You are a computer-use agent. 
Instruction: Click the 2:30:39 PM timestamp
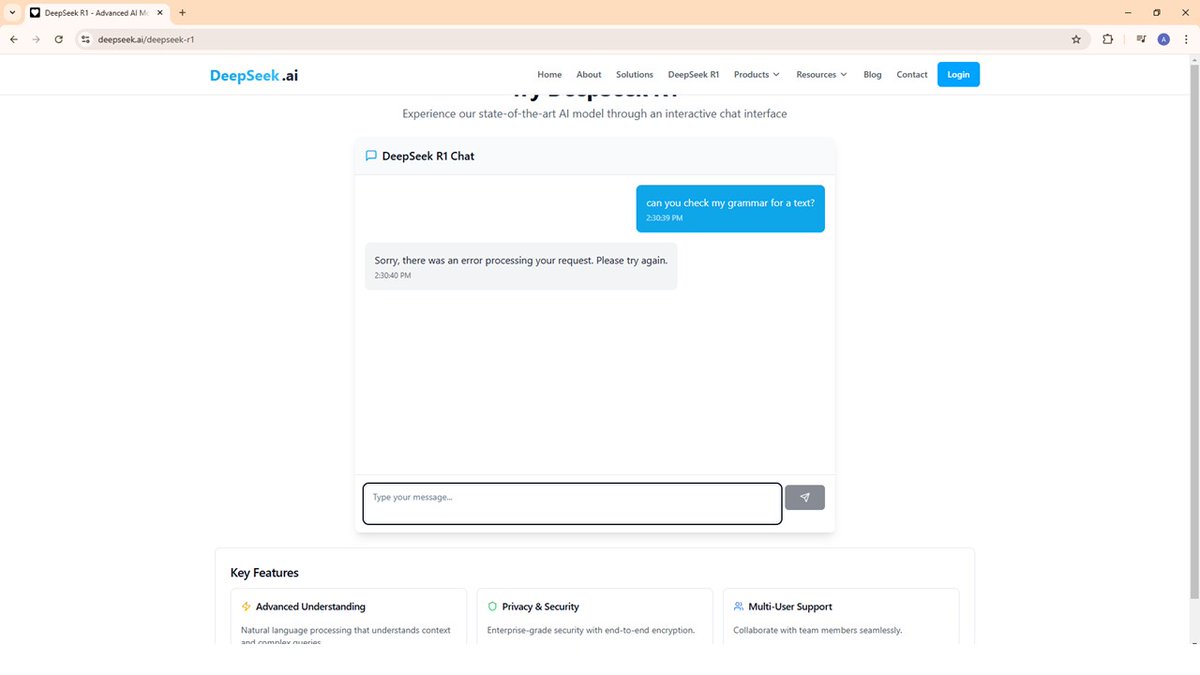(x=664, y=217)
